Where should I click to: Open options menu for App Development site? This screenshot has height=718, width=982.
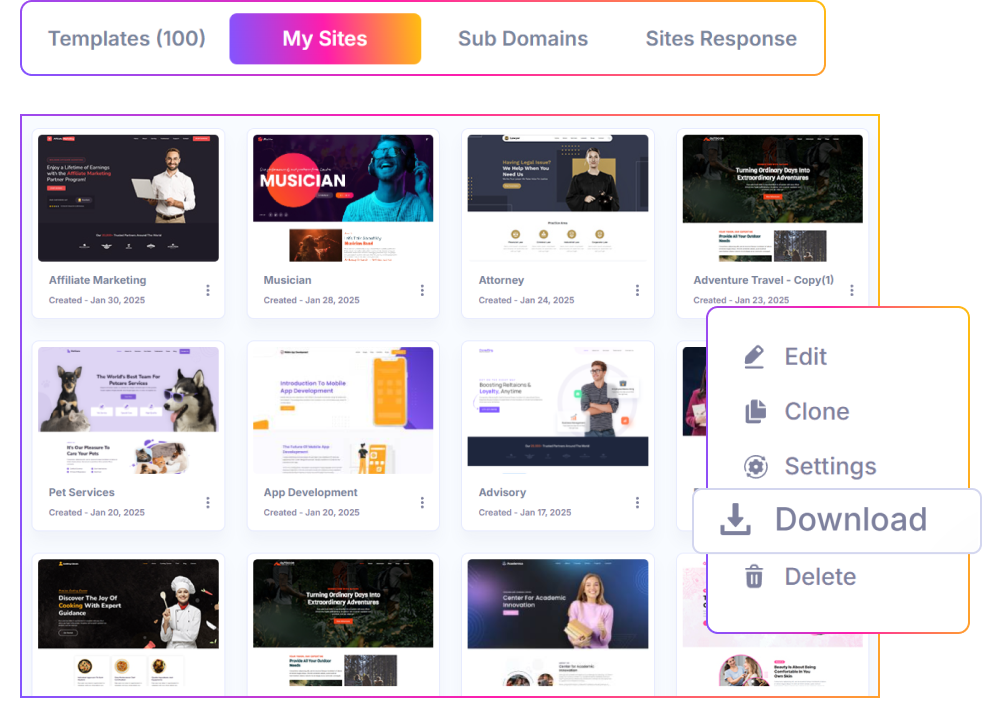pyautogui.click(x=423, y=502)
